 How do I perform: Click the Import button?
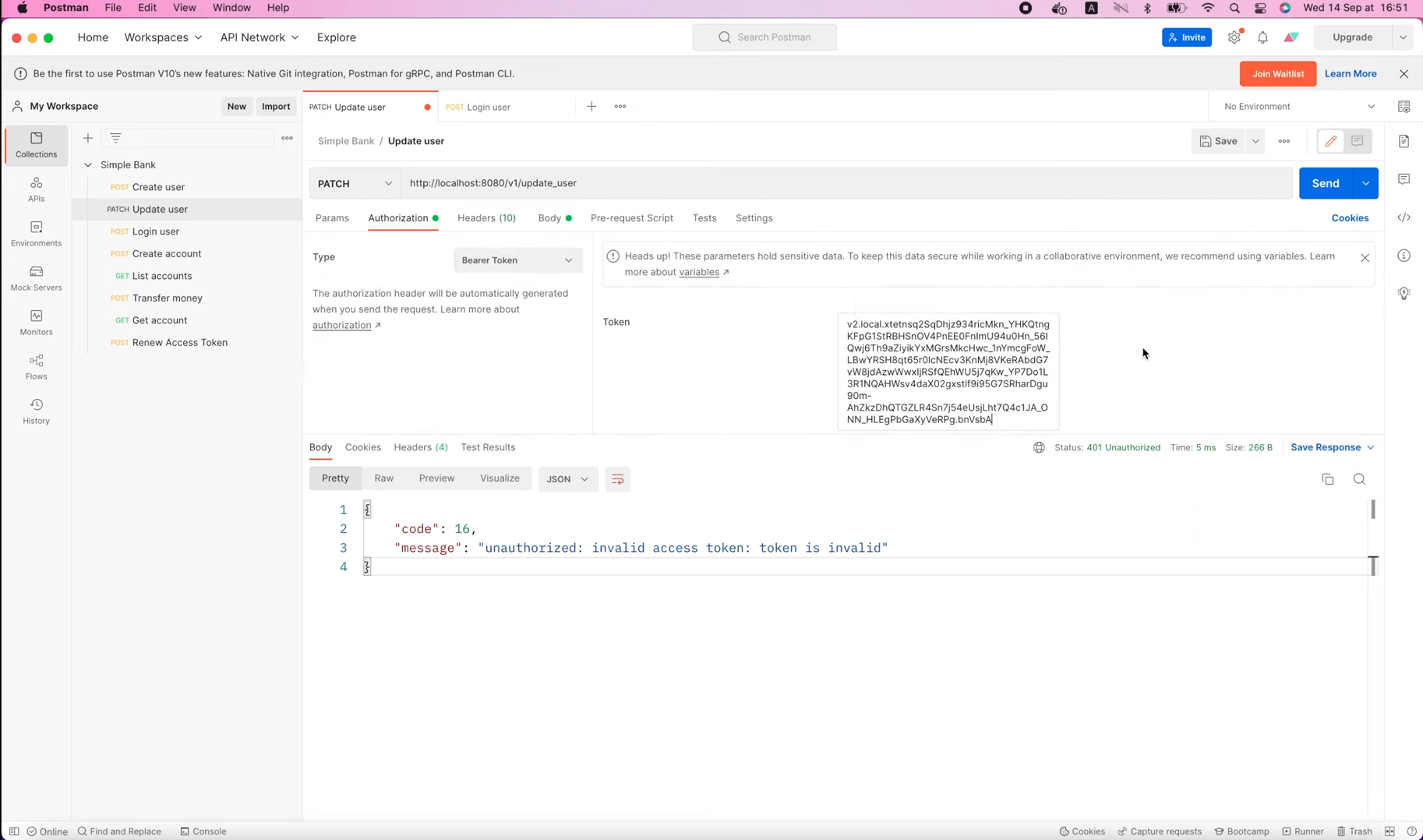pyautogui.click(x=276, y=106)
